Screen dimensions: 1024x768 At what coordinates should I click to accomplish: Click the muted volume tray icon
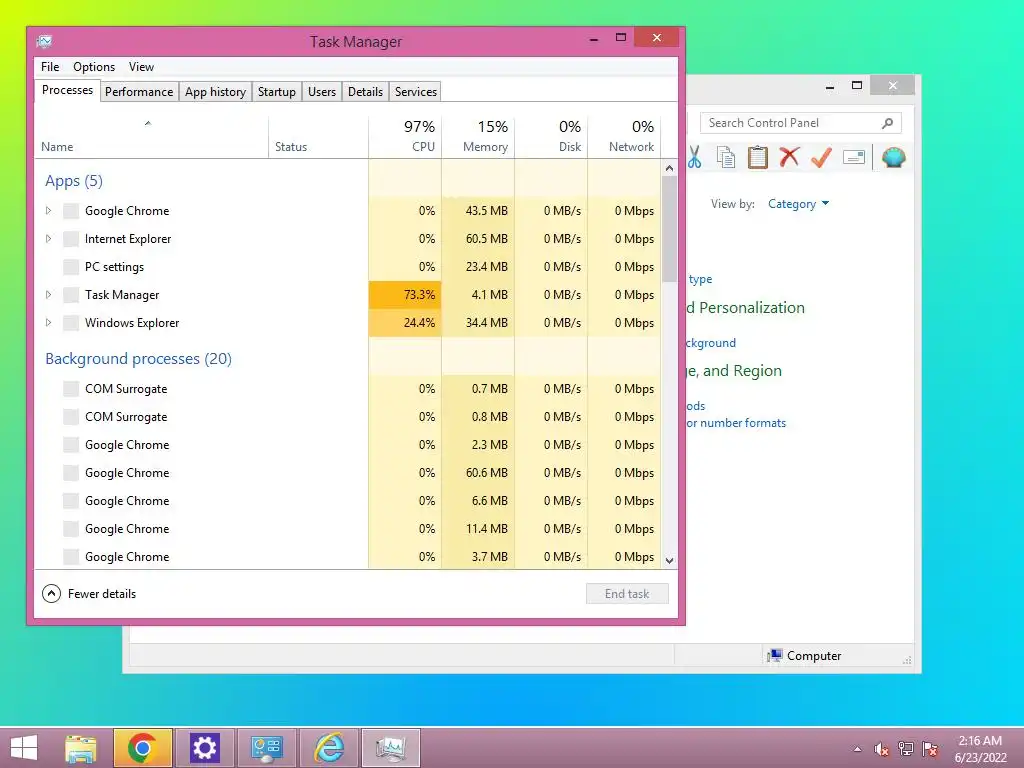(x=882, y=749)
